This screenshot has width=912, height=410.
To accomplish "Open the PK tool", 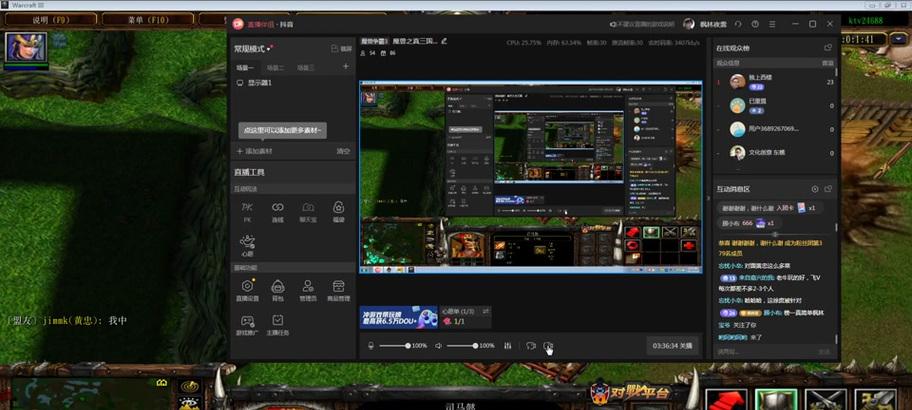I will (x=247, y=212).
